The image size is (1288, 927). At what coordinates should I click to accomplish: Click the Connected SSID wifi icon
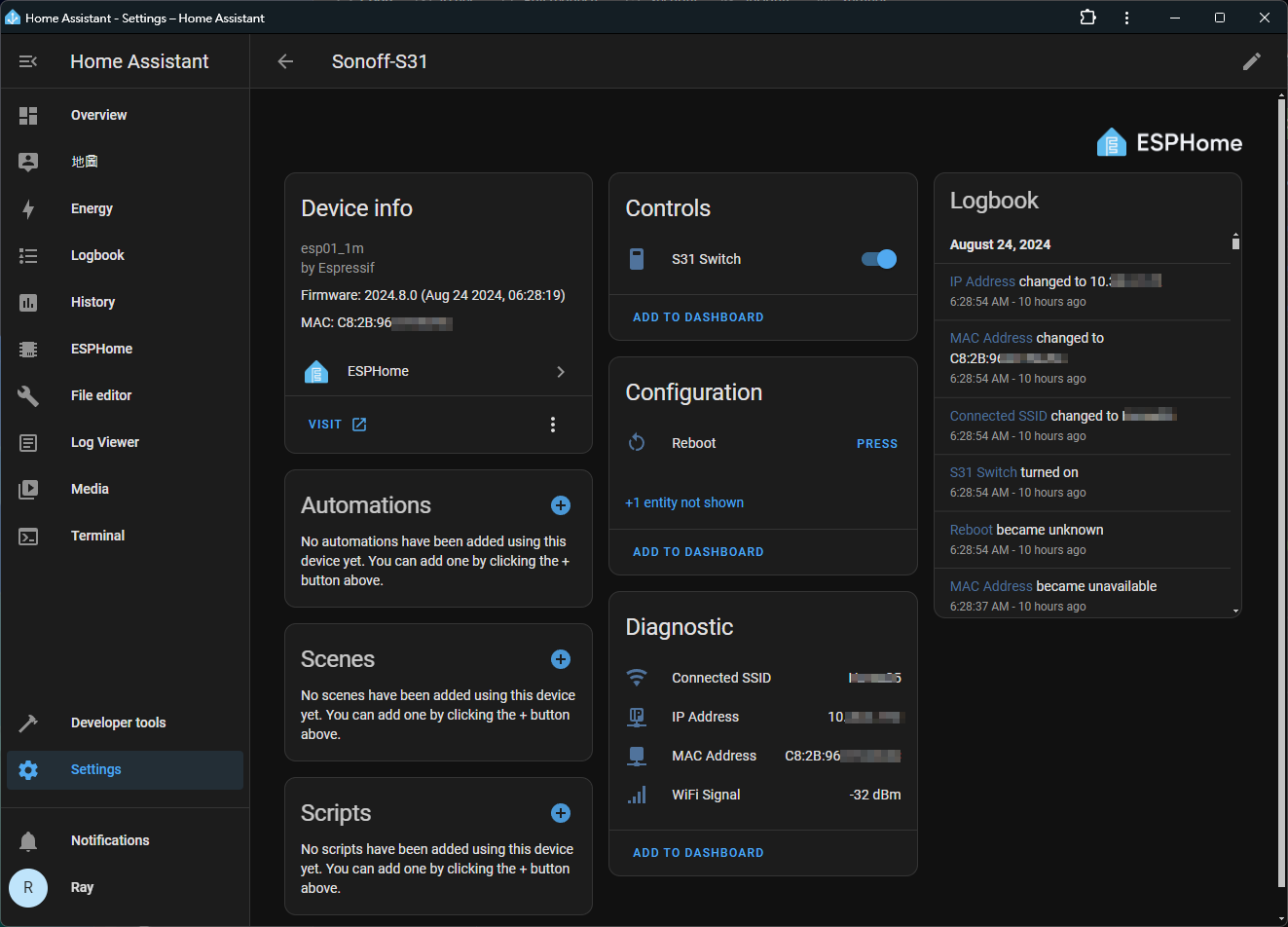coord(637,678)
